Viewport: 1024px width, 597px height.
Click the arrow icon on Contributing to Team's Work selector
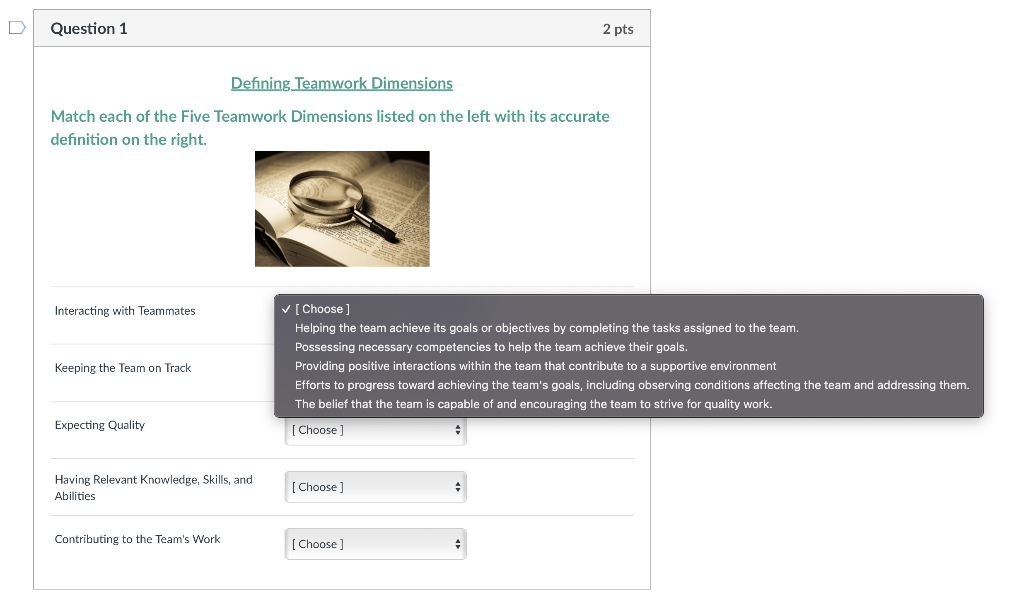tap(457, 544)
